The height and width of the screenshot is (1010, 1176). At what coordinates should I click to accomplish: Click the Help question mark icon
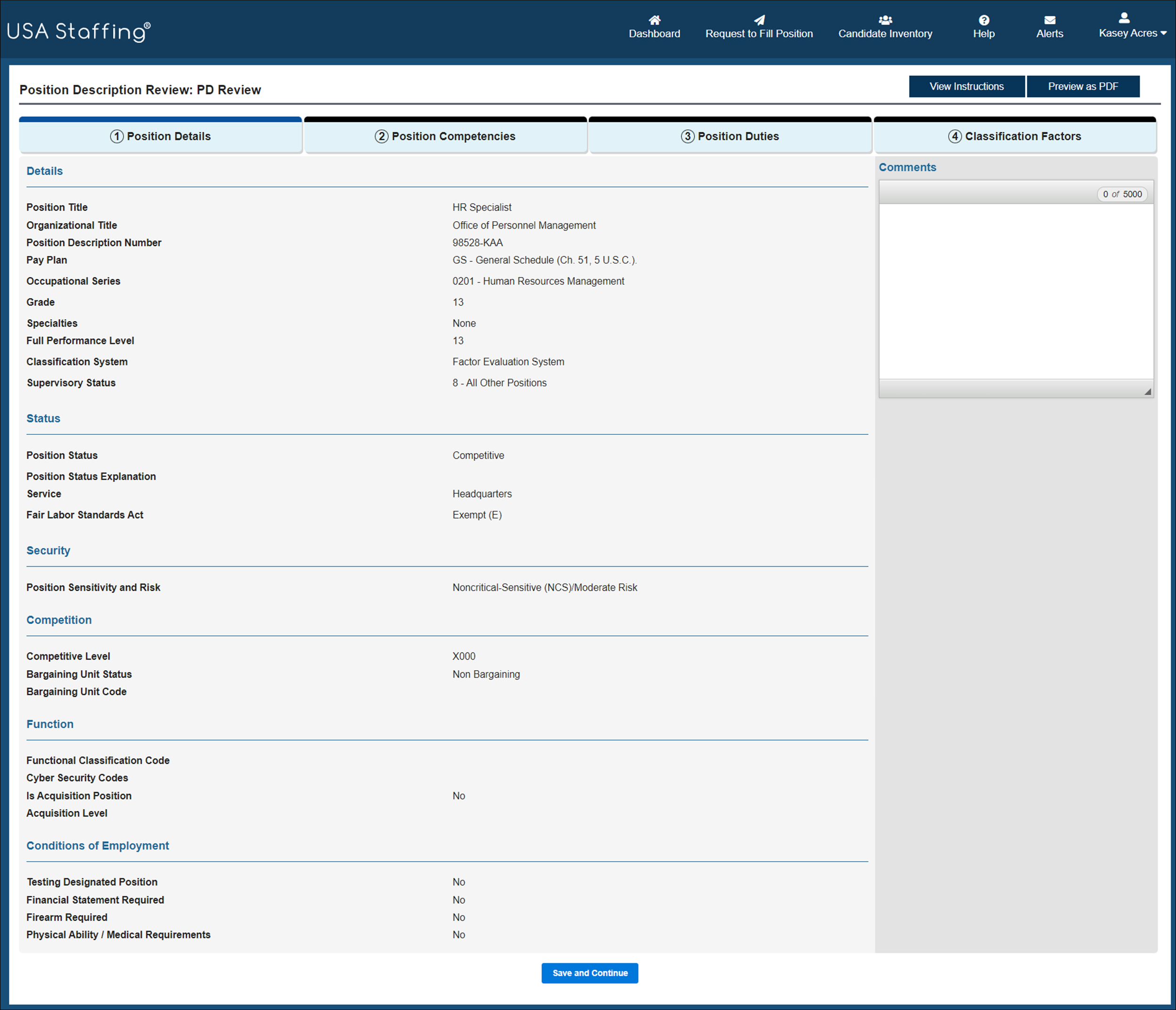tap(984, 20)
